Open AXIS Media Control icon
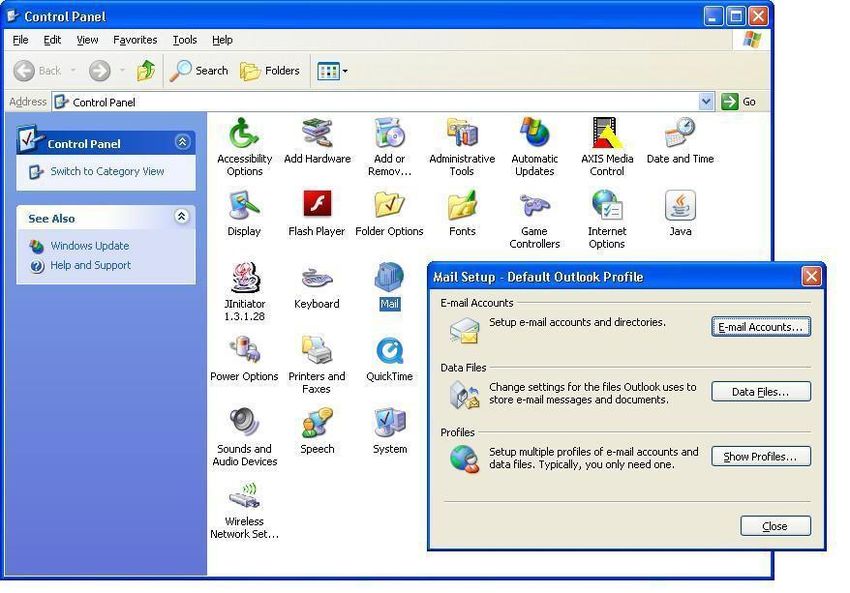This screenshot has height=593, width=850. pyautogui.click(x=607, y=146)
